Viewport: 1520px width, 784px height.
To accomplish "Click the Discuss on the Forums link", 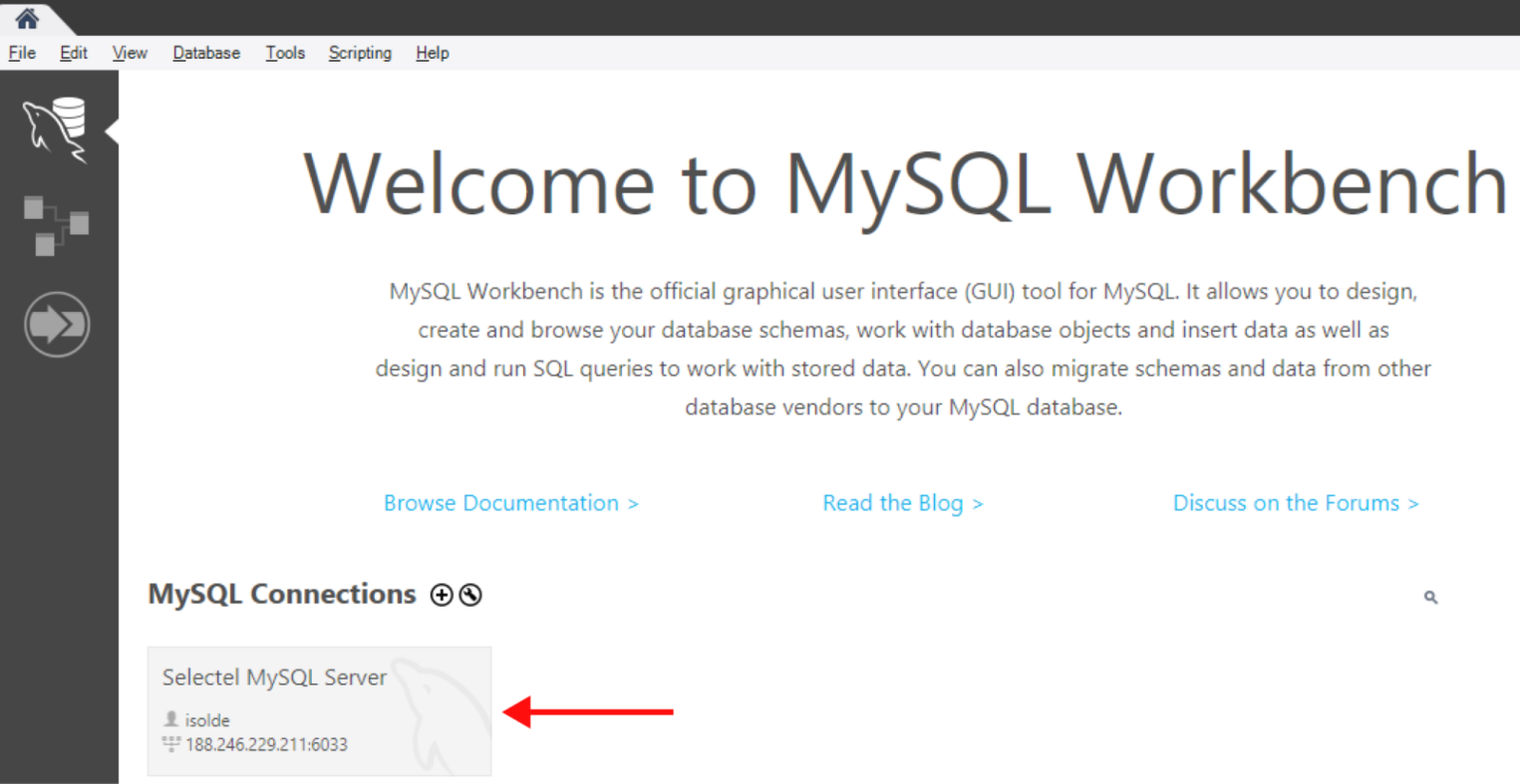I will (1296, 503).
